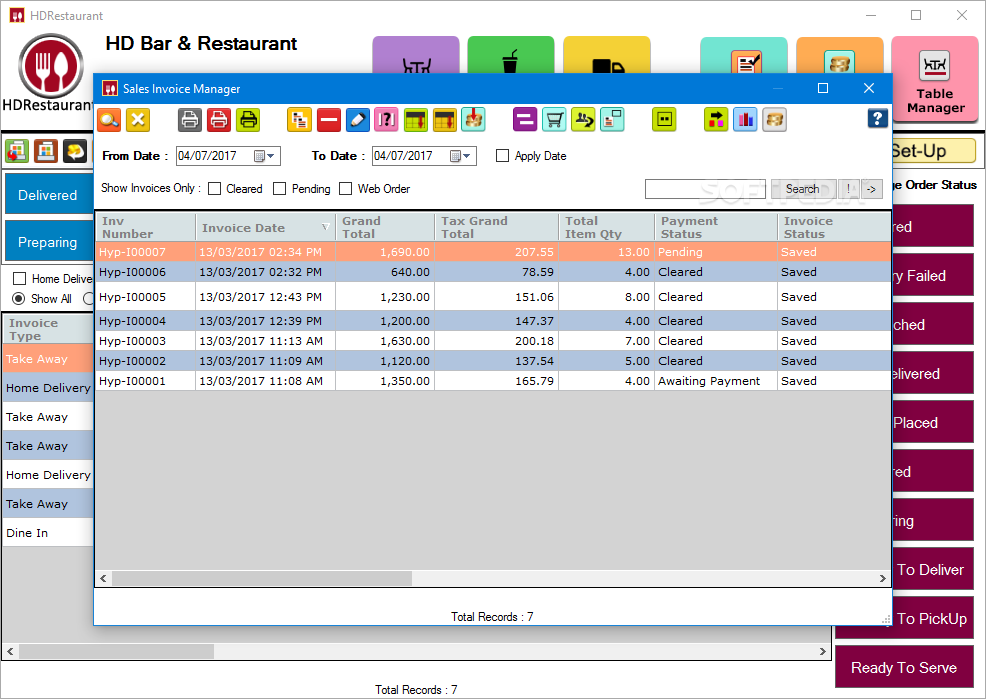
Task: Click the red minus delete icon
Action: coord(329,119)
